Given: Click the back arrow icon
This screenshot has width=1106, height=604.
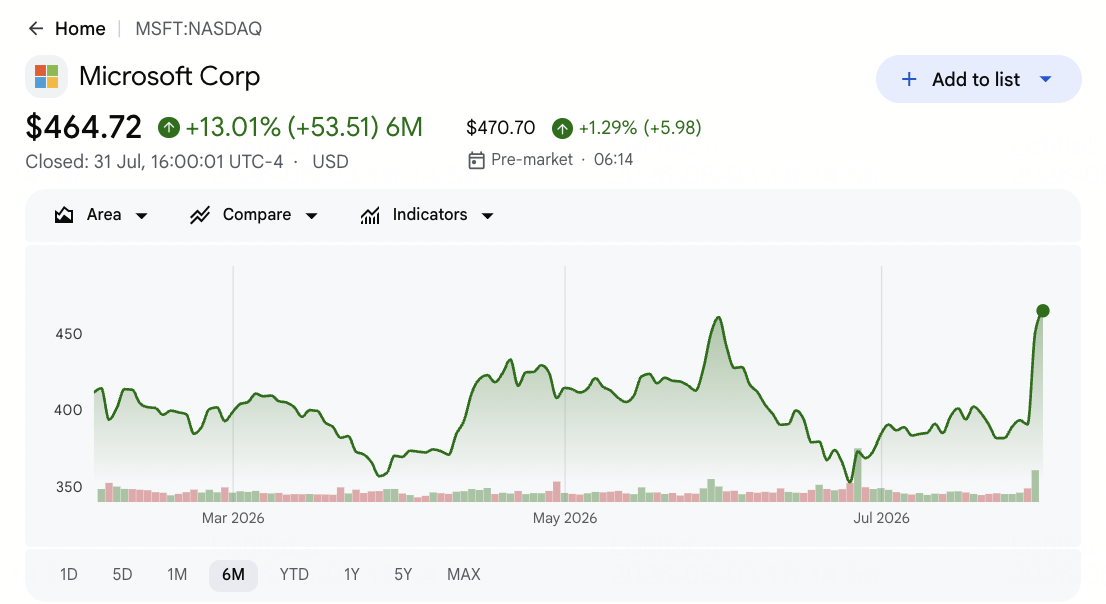Looking at the screenshot, I should pos(35,28).
